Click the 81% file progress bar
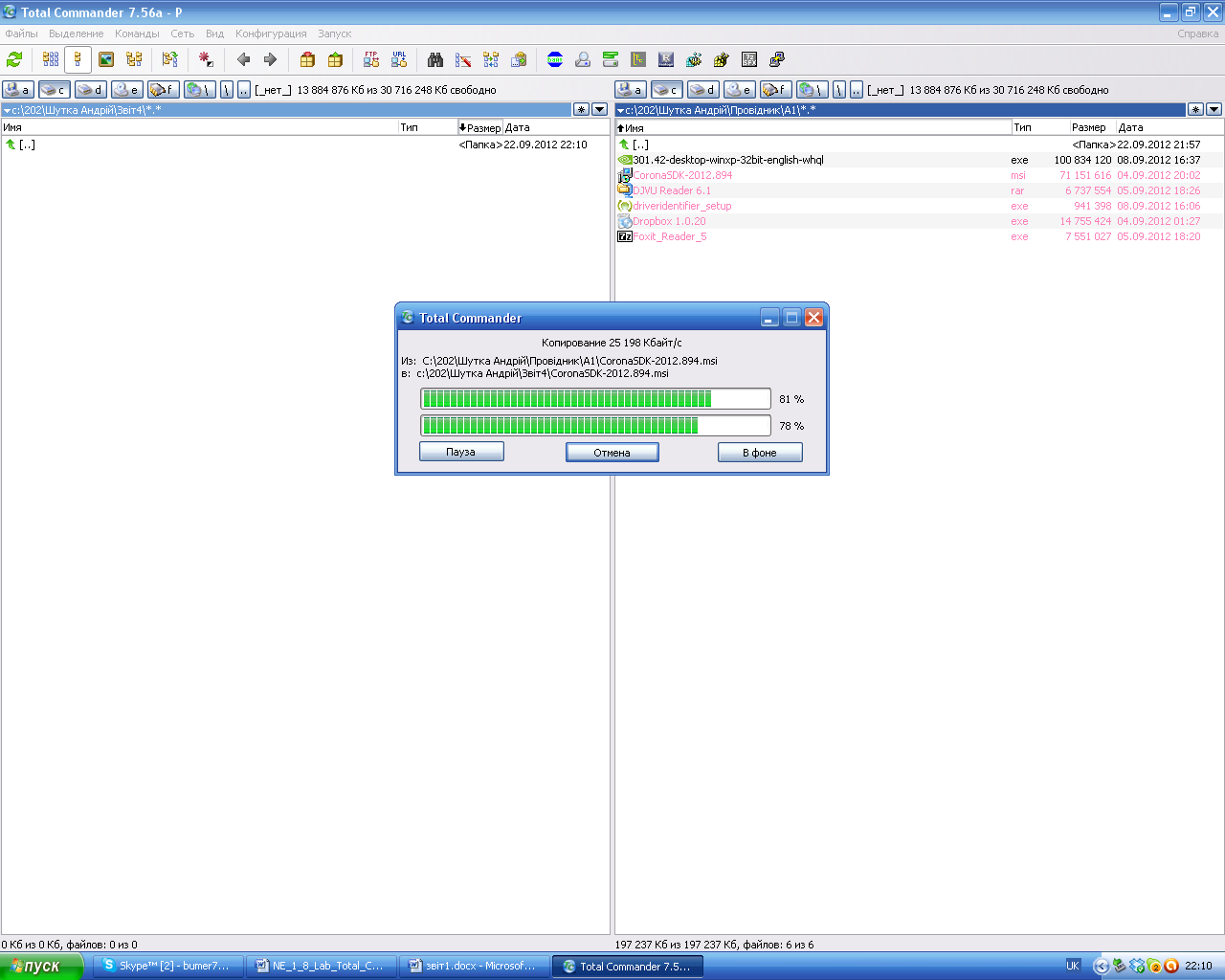Image resolution: width=1225 pixels, height=980 pixels. click(595, 399)
